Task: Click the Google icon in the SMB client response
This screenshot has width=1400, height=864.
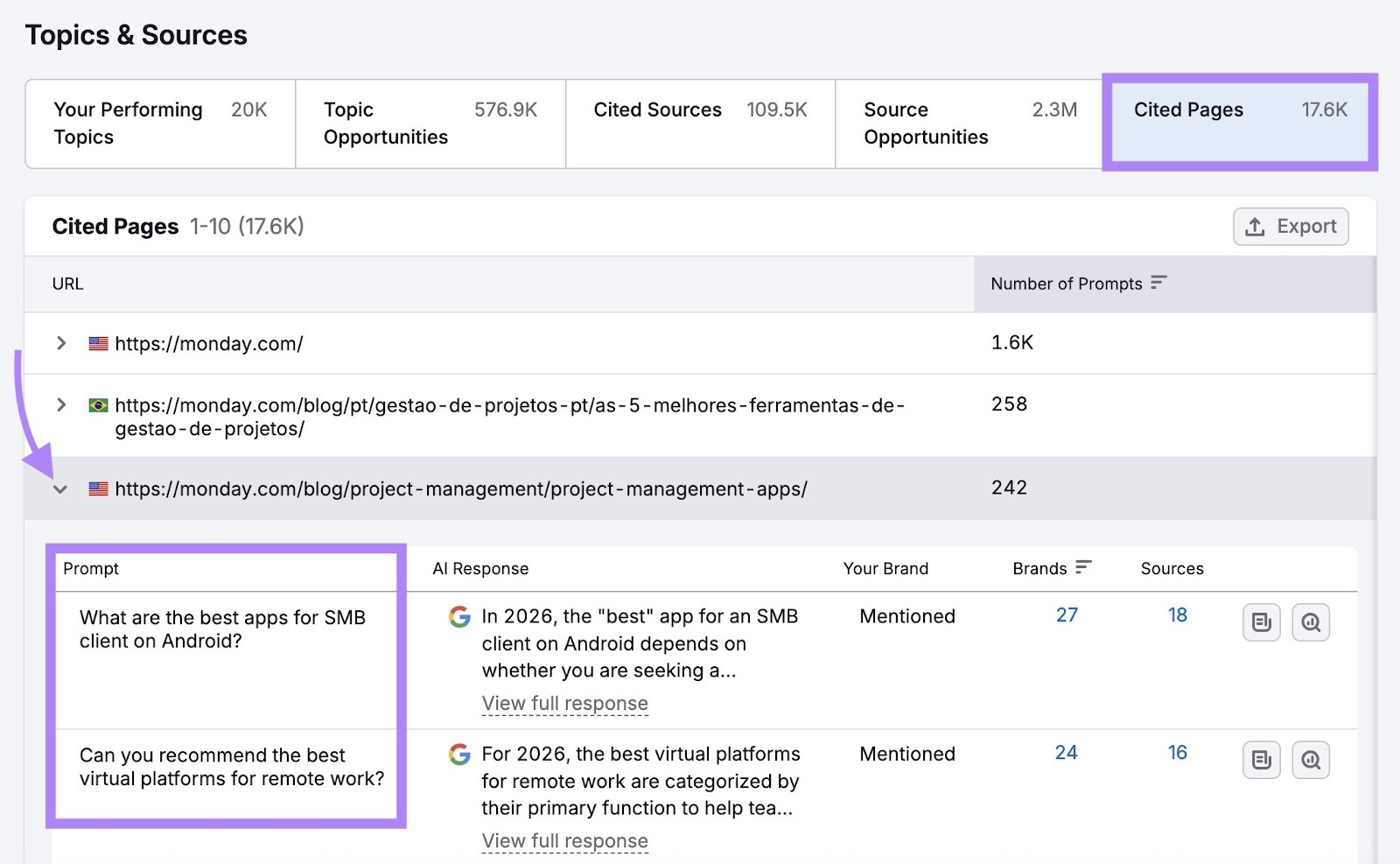Action: pos(459,617)
